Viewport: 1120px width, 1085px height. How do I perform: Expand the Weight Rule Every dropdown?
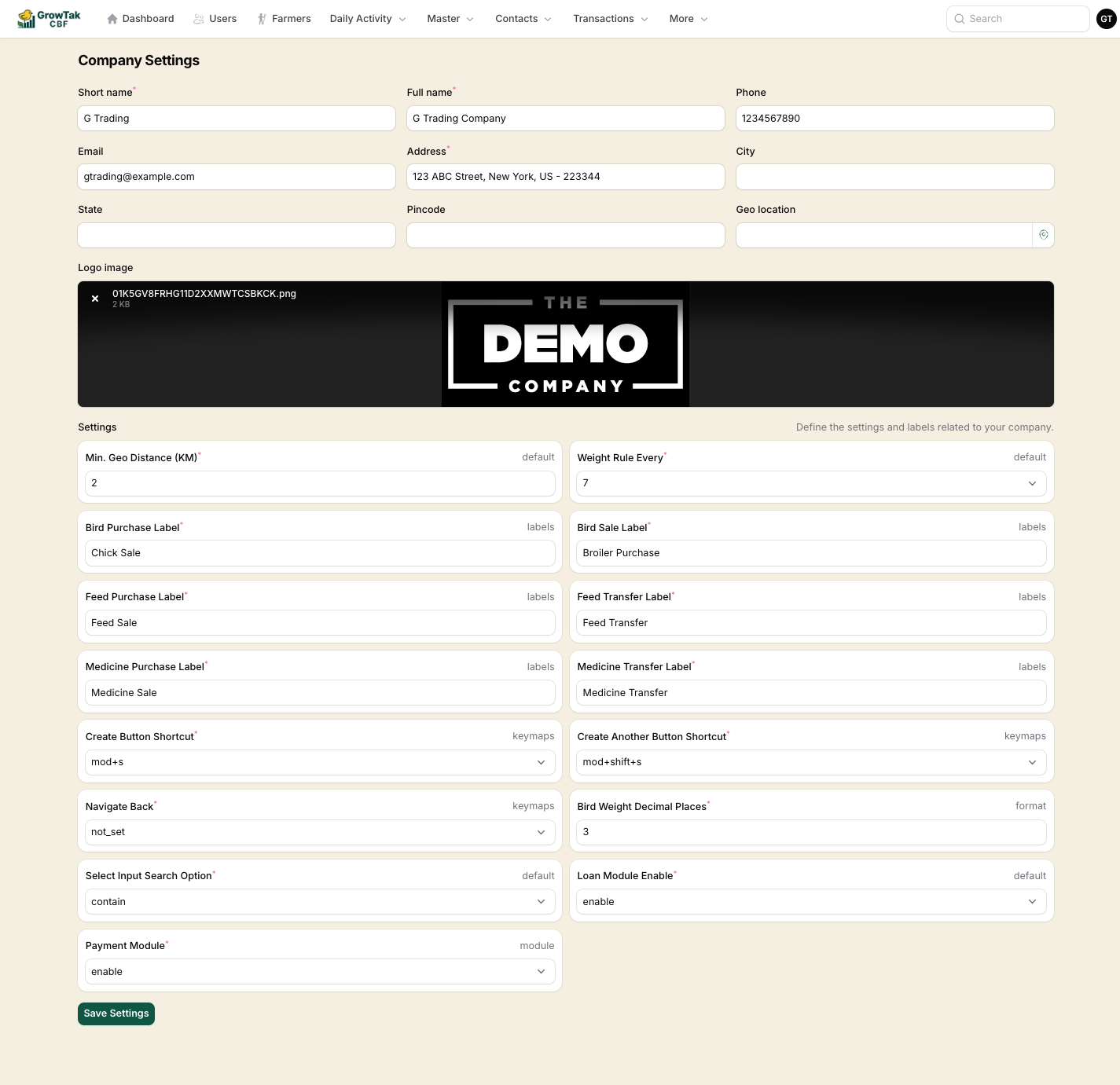(x=811, y=483)
